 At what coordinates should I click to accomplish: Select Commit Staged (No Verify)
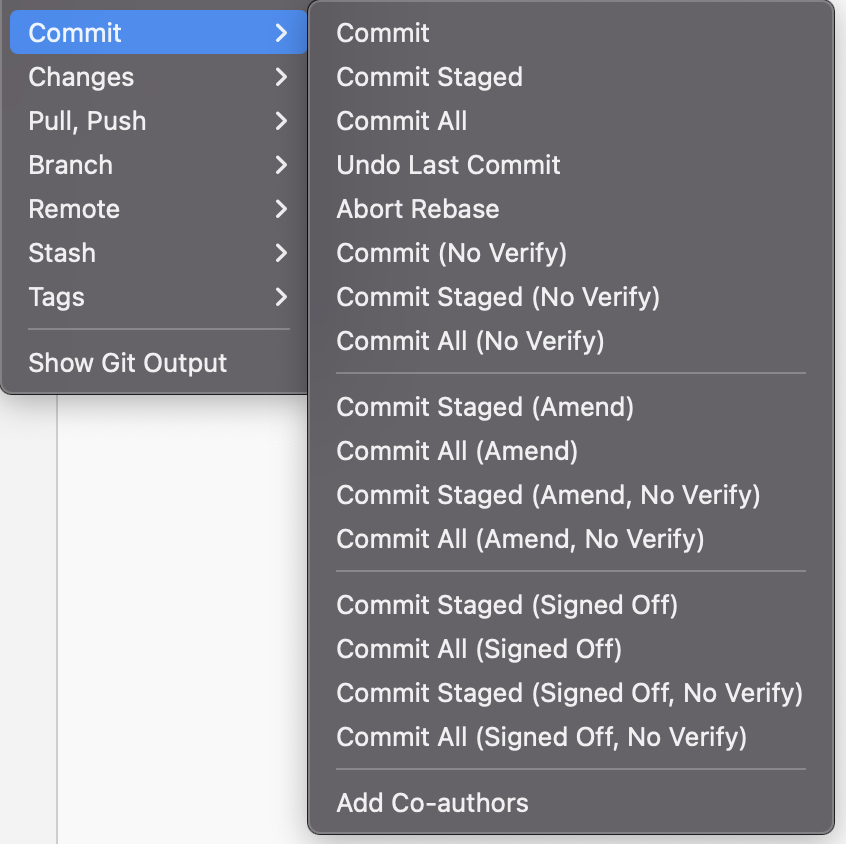tap(571, 297)
